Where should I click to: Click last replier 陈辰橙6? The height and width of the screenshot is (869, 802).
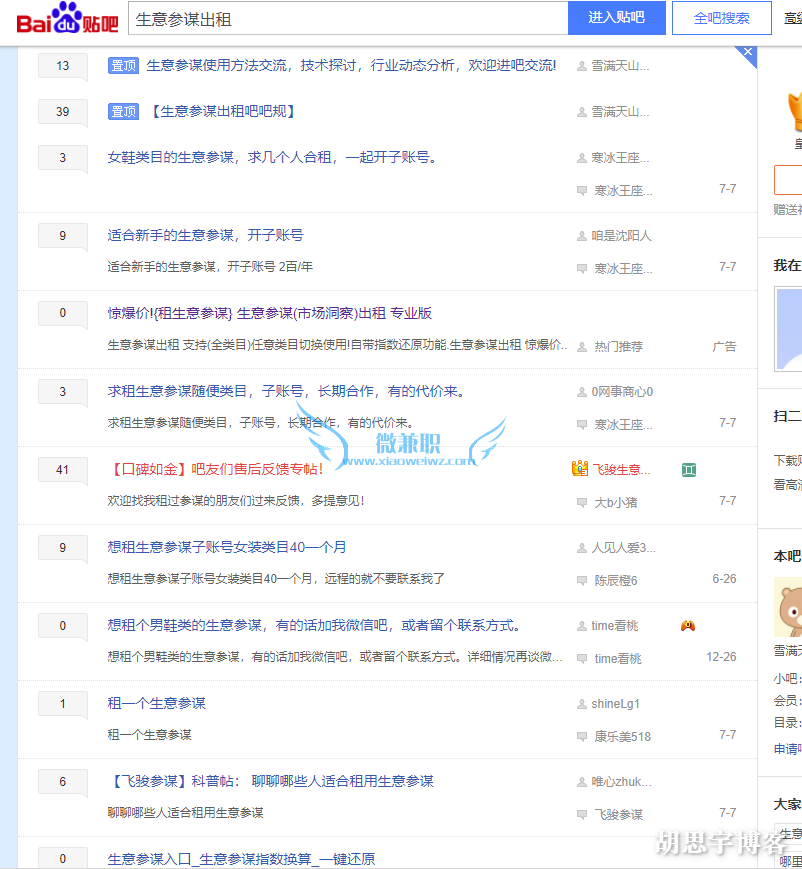click(616, 581)
